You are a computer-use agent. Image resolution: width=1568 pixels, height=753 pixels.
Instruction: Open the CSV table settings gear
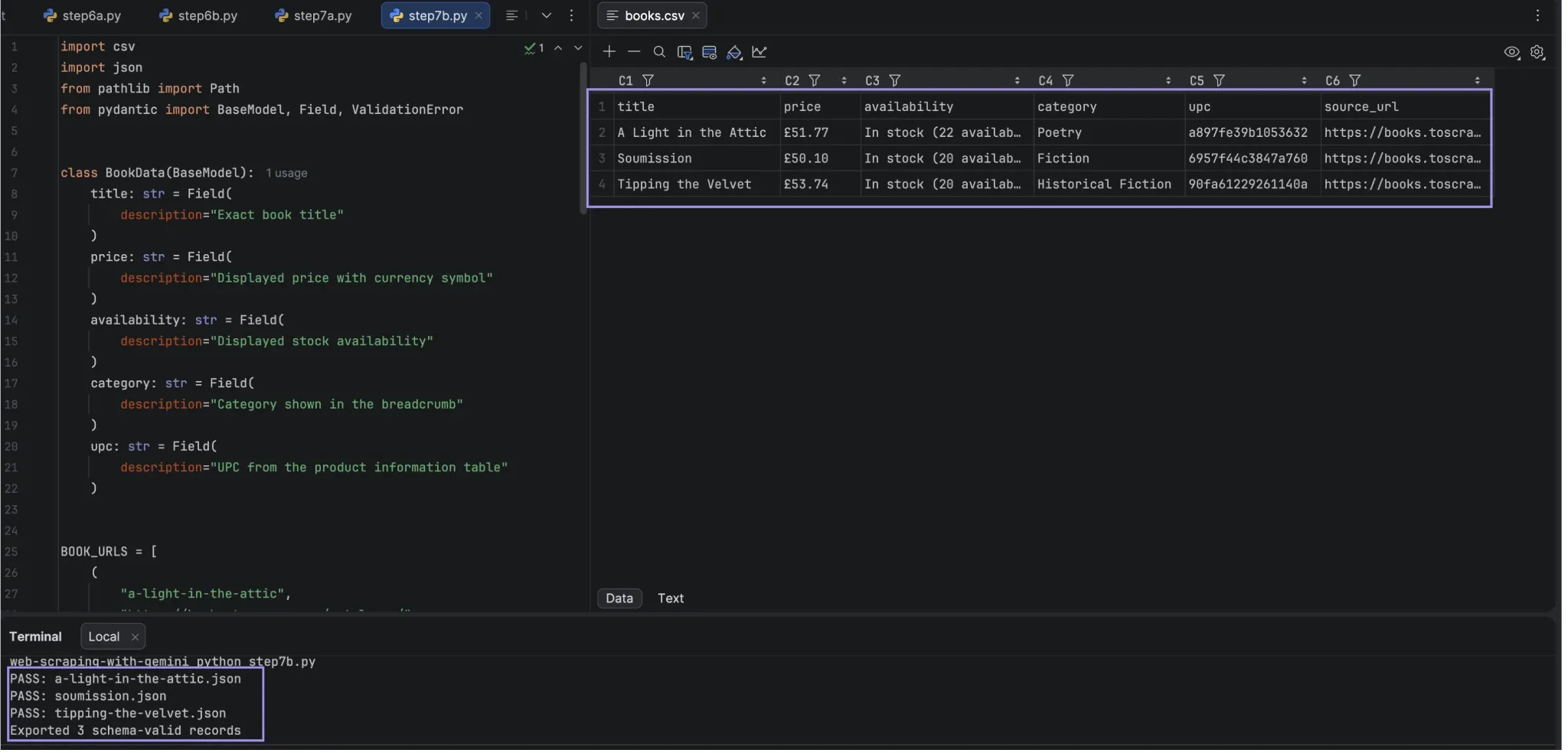point(1537,52)
